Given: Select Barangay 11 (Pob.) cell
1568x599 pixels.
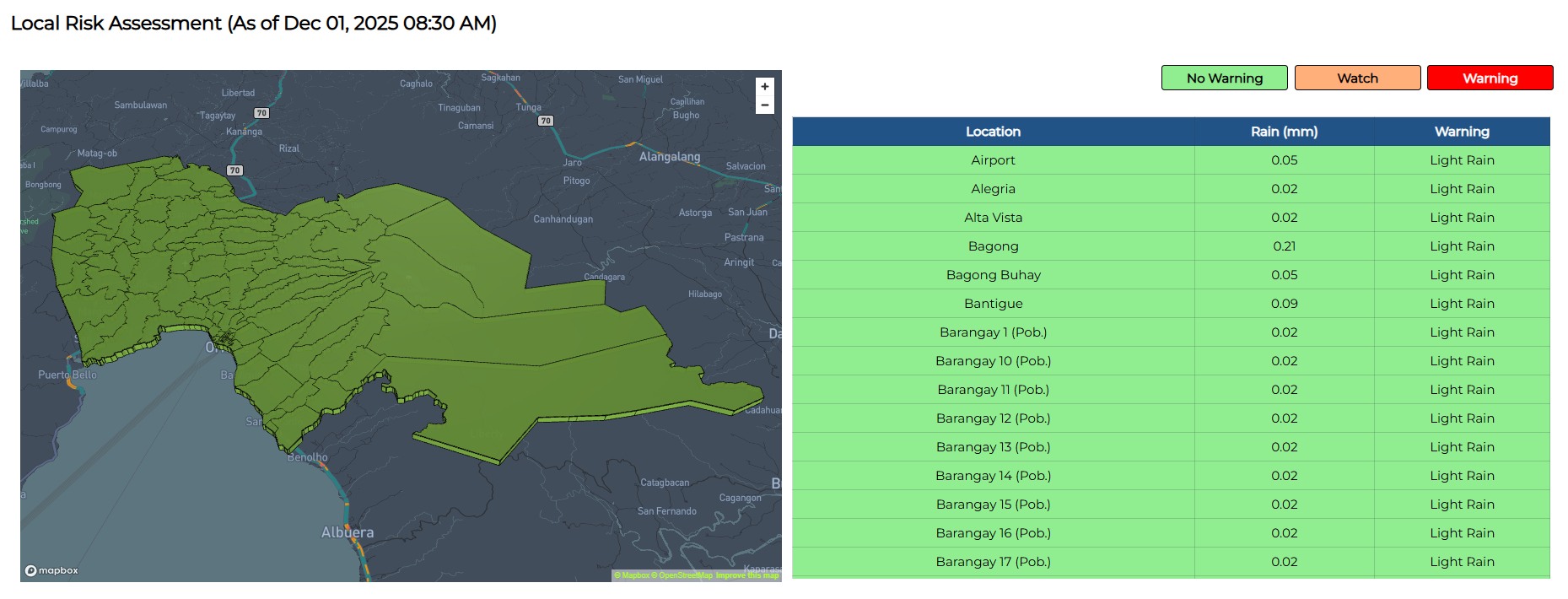Looking at the screenshot, I should (x=993, y=390).
